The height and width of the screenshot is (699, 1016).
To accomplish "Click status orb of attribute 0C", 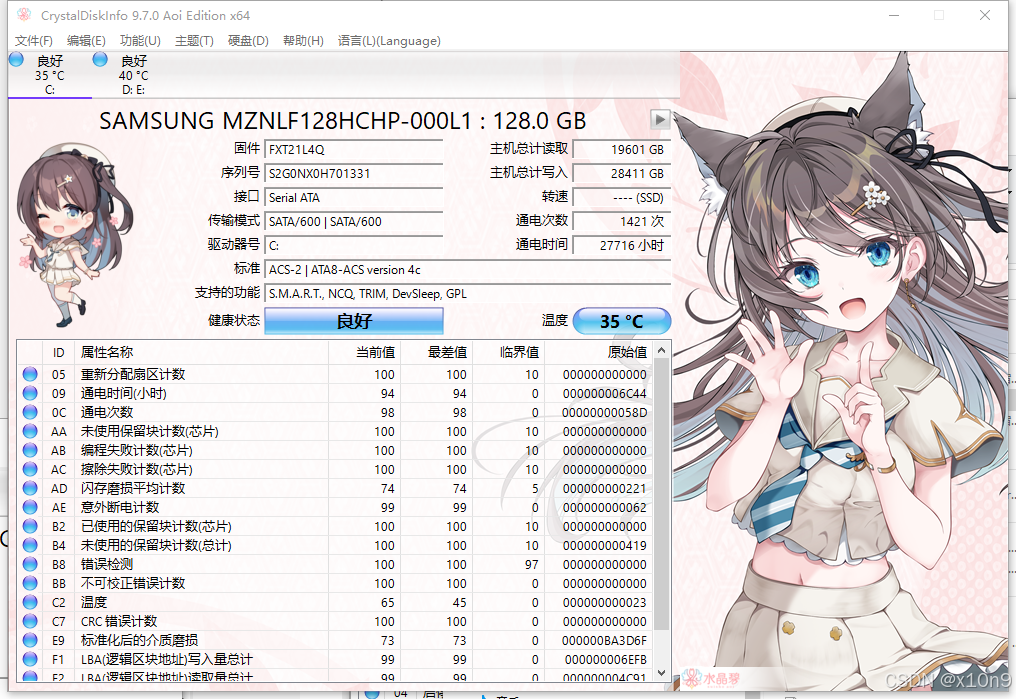I will point(30,412).
